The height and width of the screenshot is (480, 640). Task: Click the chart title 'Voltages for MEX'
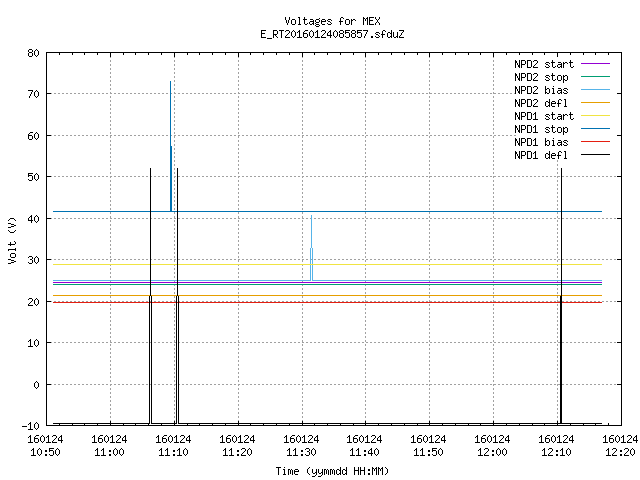[x=332, y=21]
